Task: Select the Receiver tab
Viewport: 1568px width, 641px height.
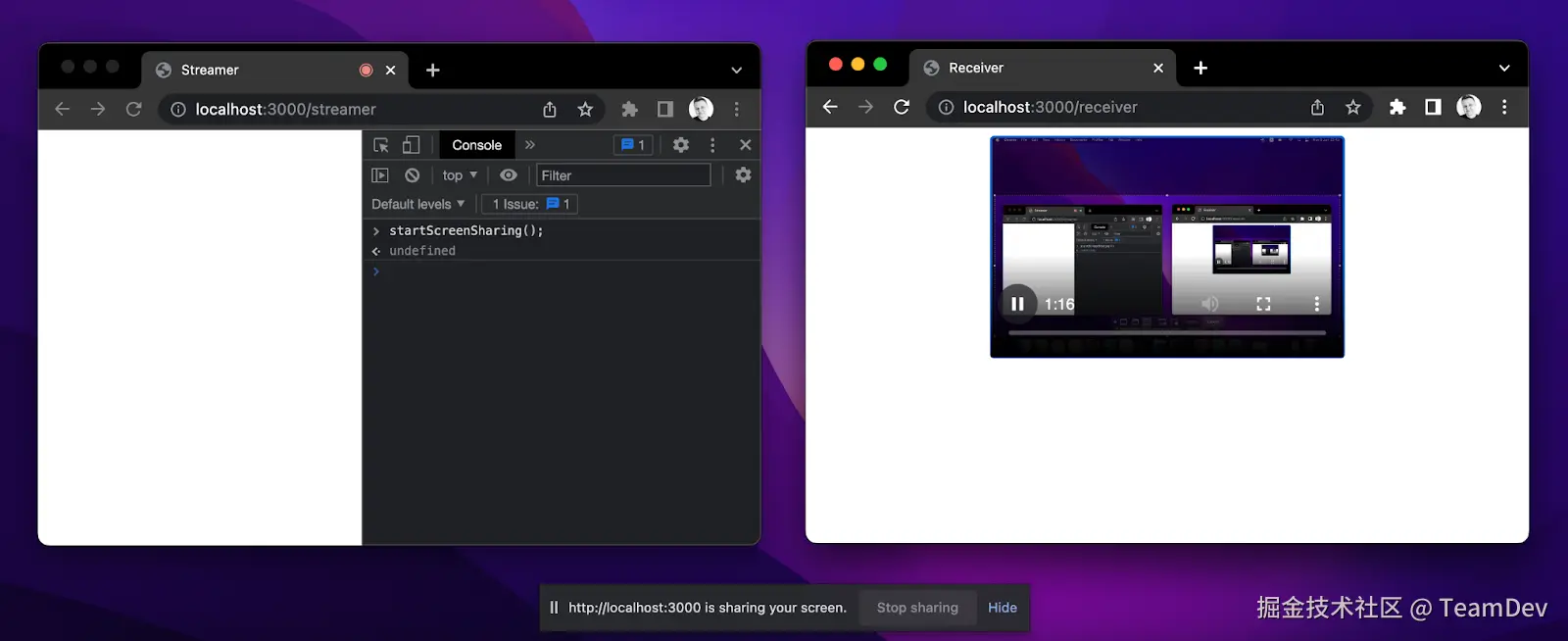Action: tap(1042, 68)
